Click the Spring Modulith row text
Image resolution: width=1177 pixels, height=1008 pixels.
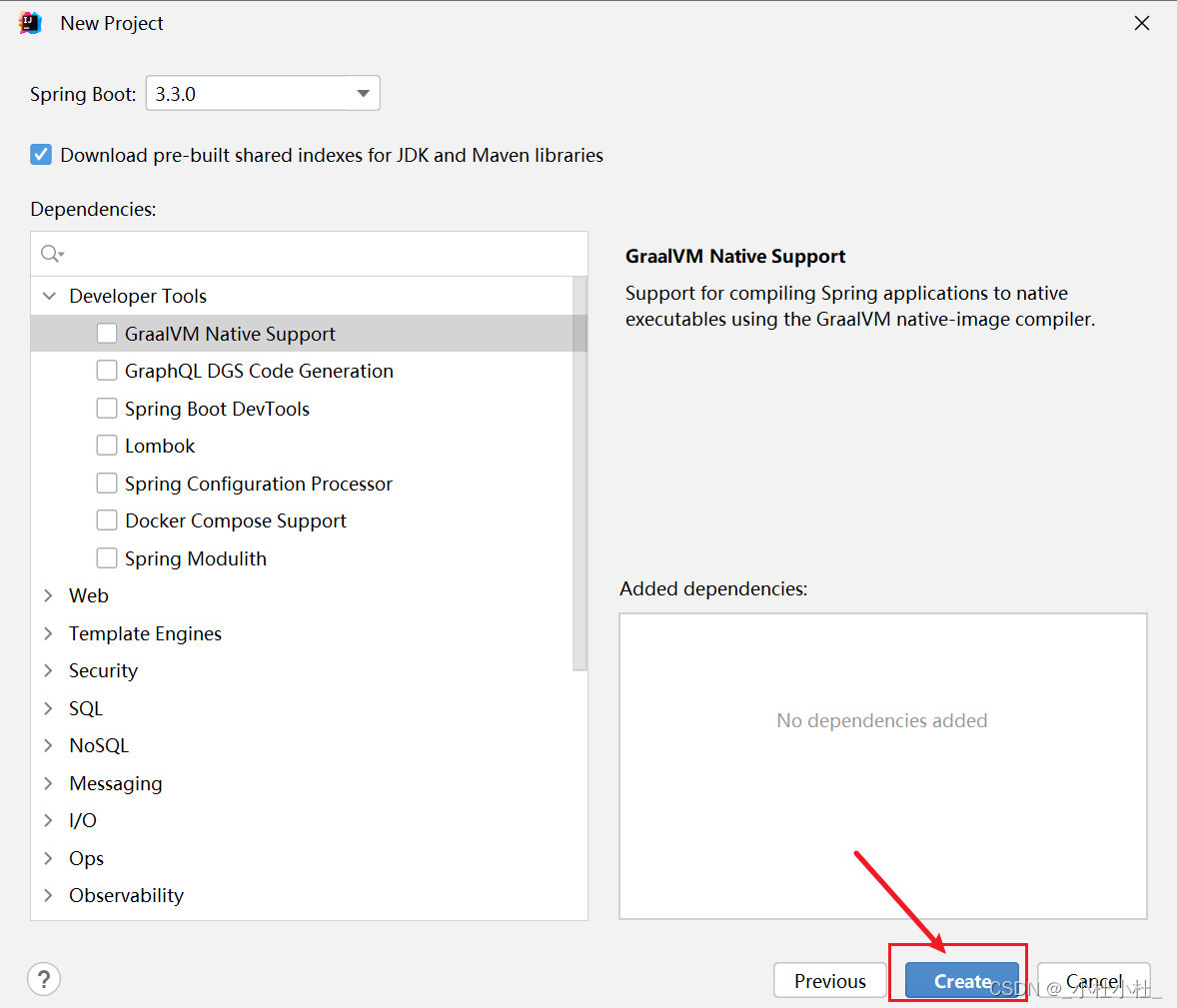[x=195, y=558]
